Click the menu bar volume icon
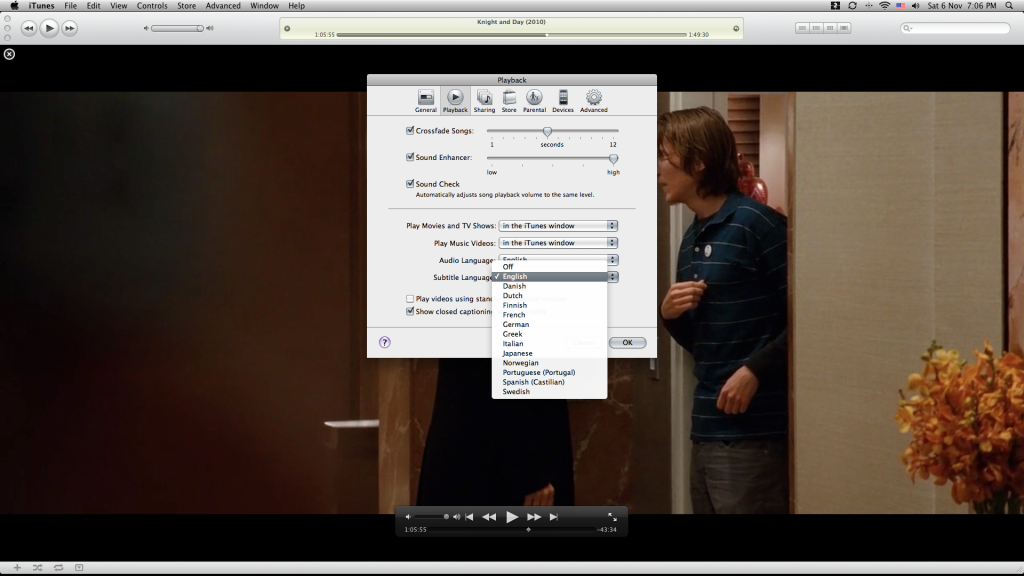The width and height of the screenshot is (1024, 576). pyautogui.click(x=915, y=6)
